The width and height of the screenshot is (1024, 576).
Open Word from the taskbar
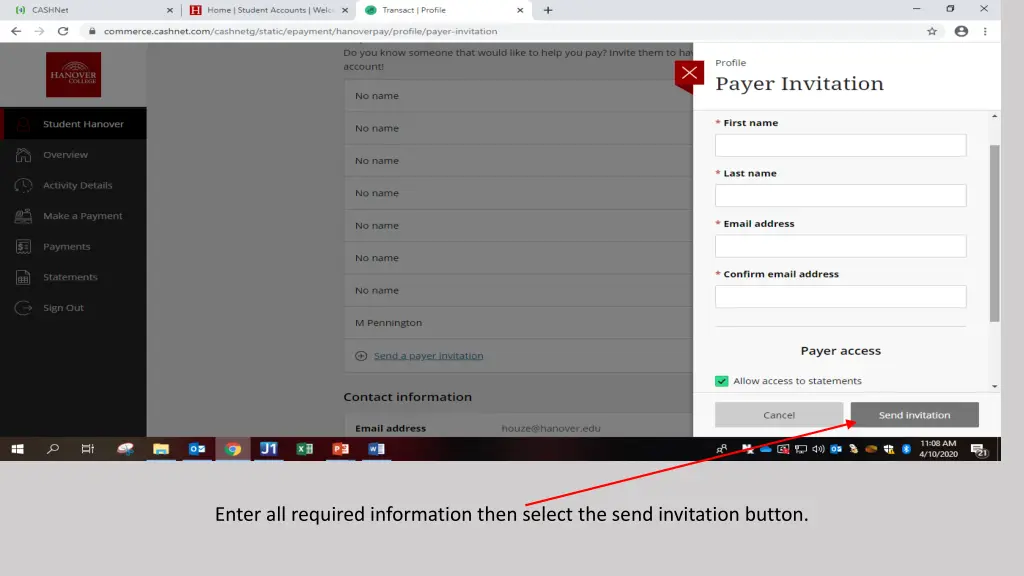(376, 449)
